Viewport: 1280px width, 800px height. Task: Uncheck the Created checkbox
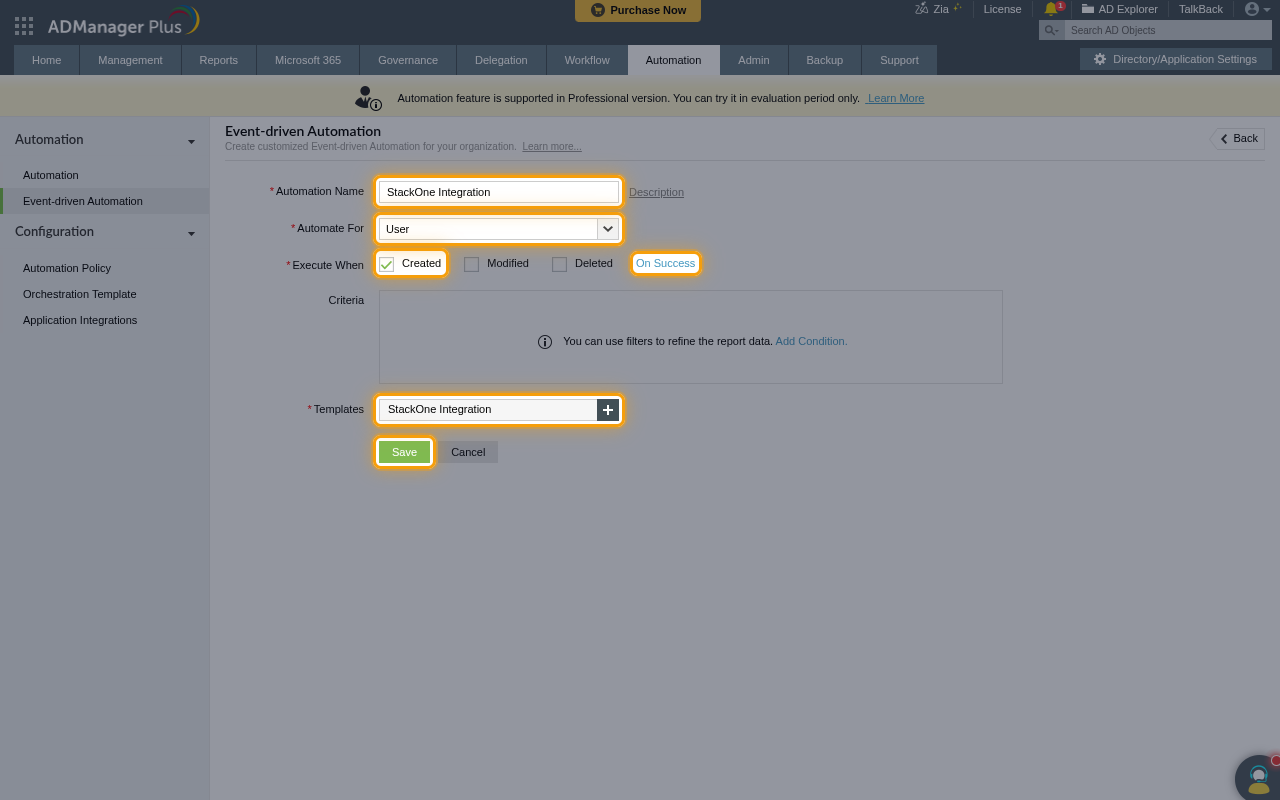[387, 264]
